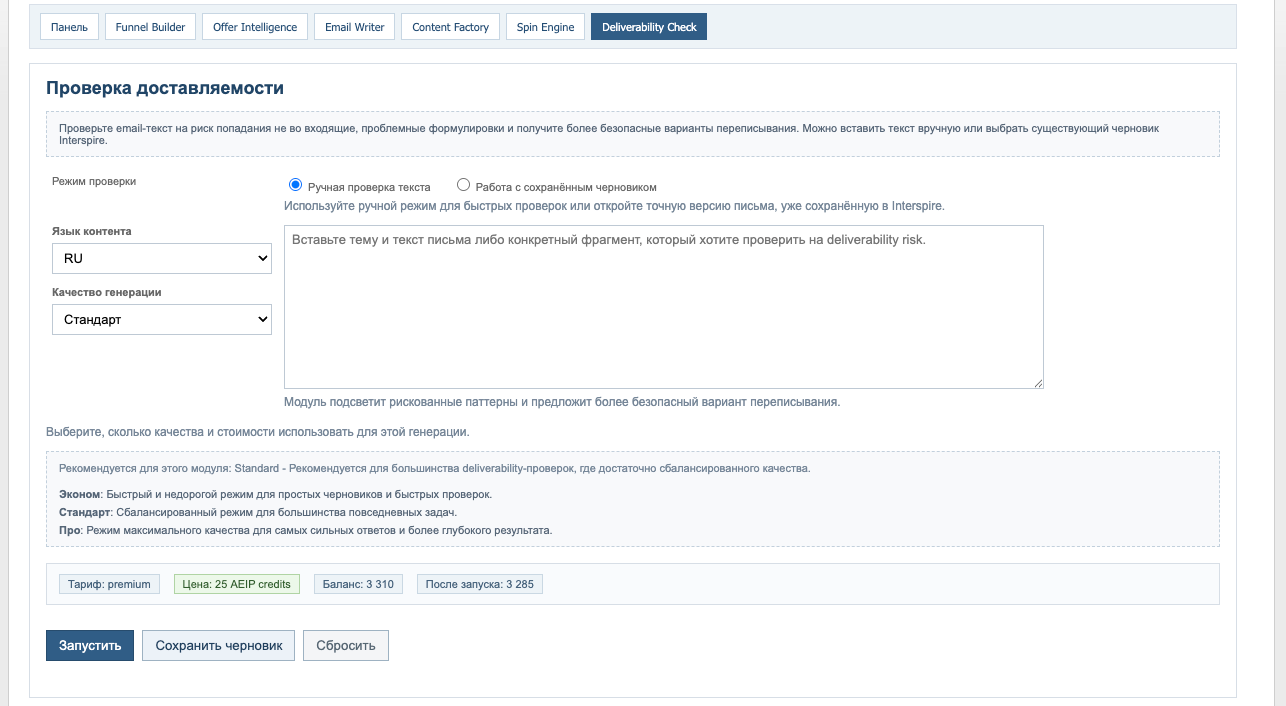Open the Funnel Builder tab
The width and height of the screenshot is (1286, 706).
150,26
